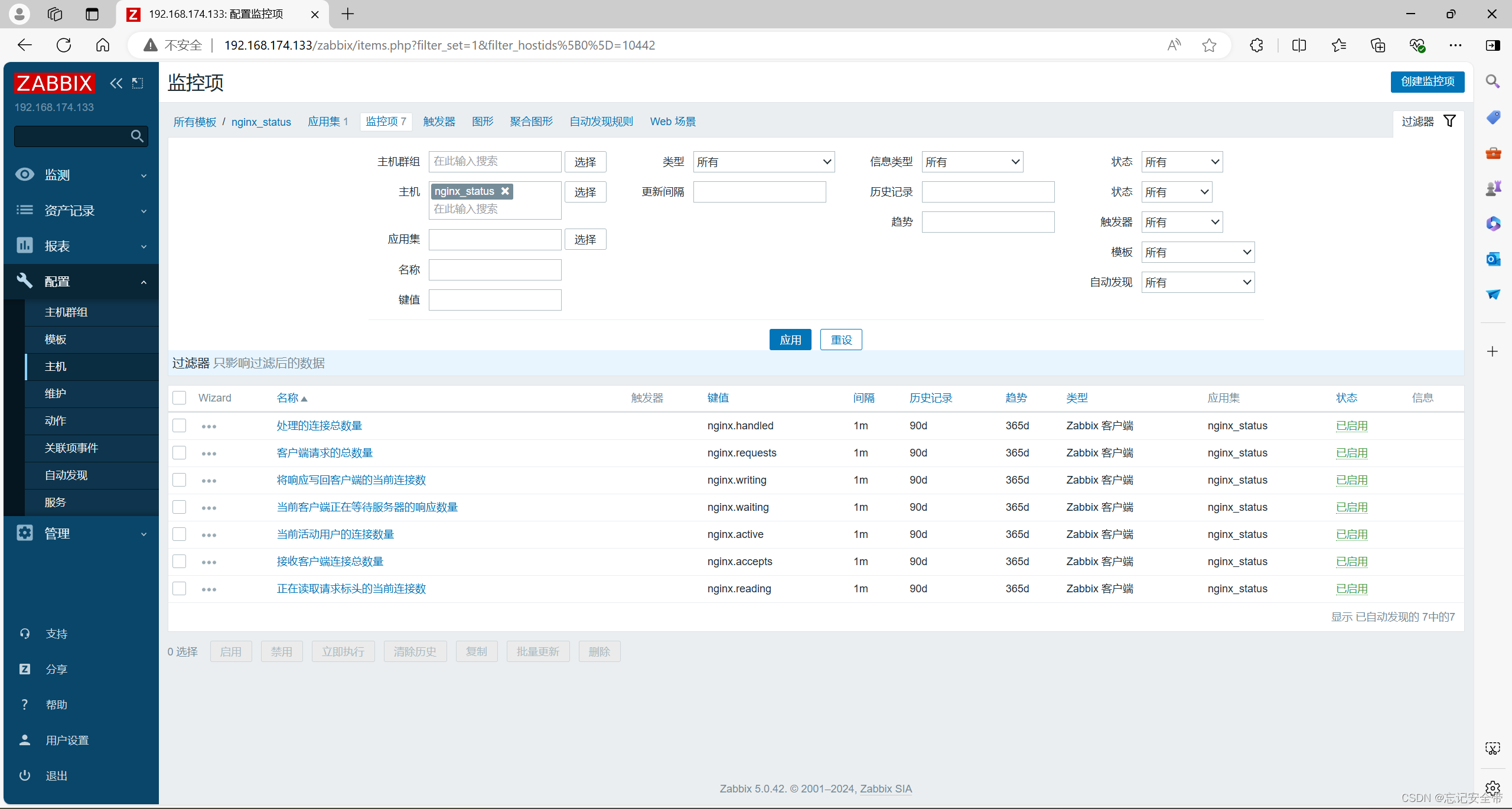Screen dimensions: 1512x809
Task: Click the 重设 filter reset button
Action: (x=841, y=340)
